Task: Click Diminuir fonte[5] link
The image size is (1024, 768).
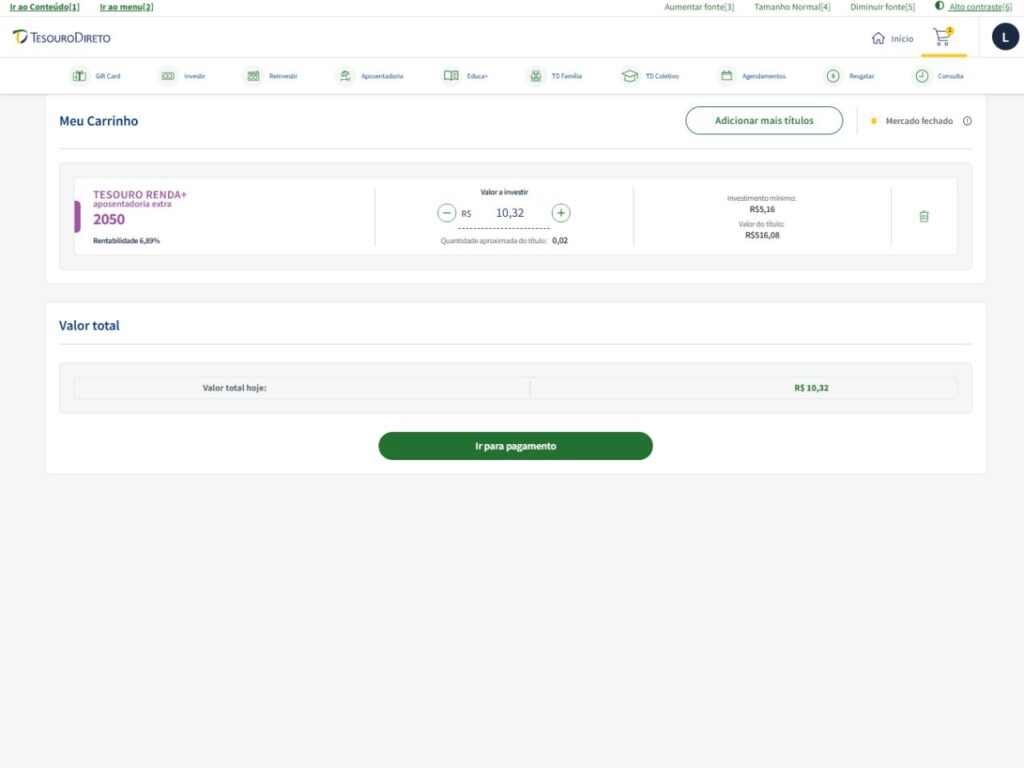Action: tap(882, 7)
